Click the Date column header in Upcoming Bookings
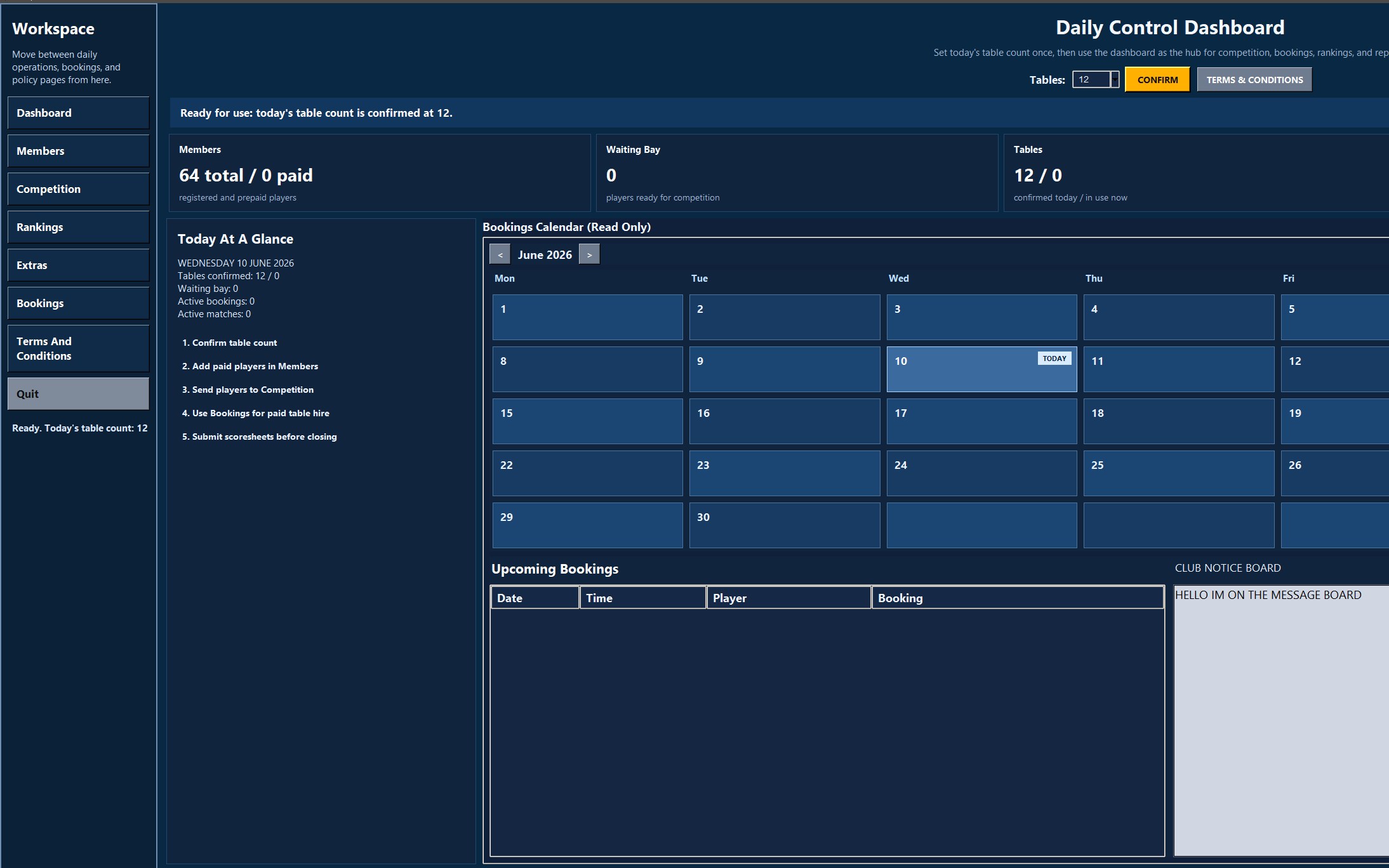 pos(535,598)
